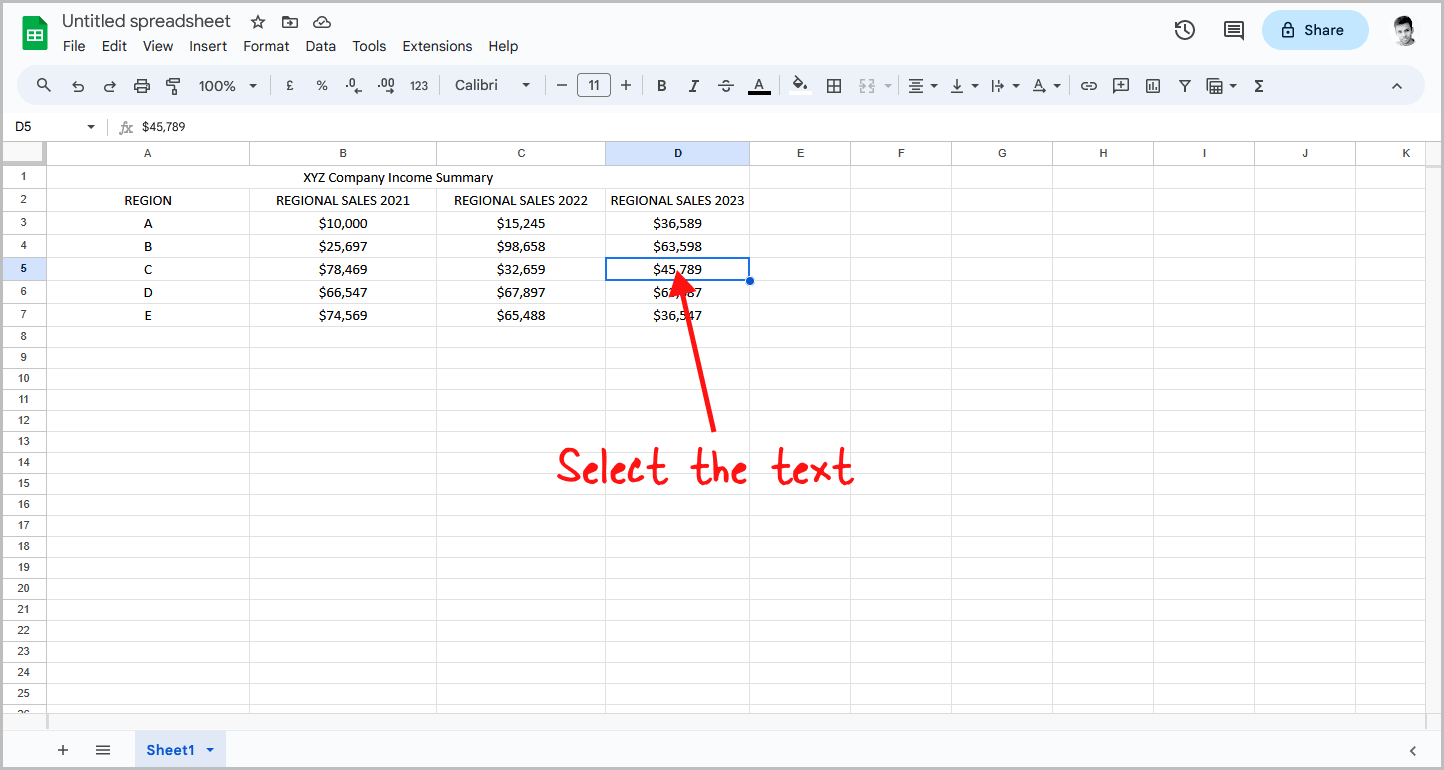Toggle strikethrough on the selected cell
The width and height of the screenshot is (1444, 770).
click(x=726, y=85)
